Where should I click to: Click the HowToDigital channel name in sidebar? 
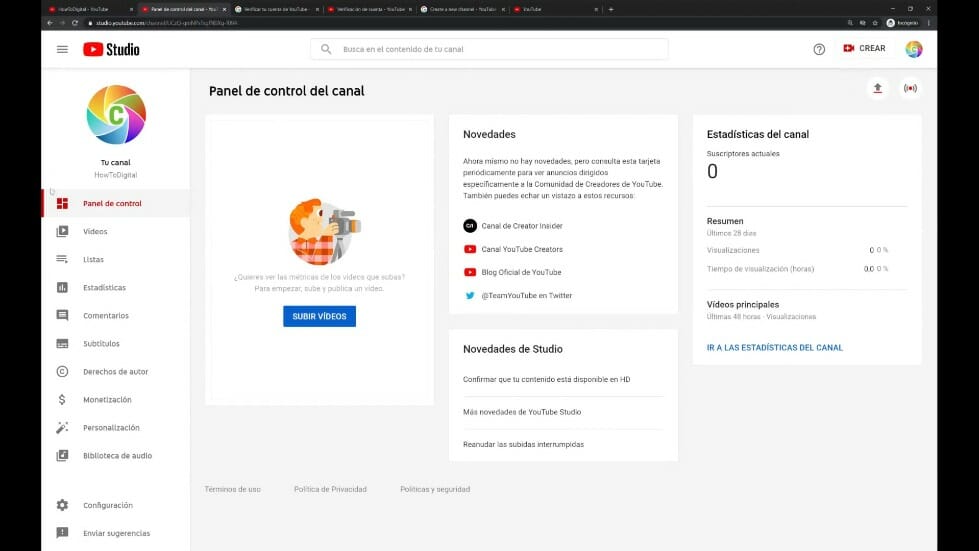tap(116, 175)
